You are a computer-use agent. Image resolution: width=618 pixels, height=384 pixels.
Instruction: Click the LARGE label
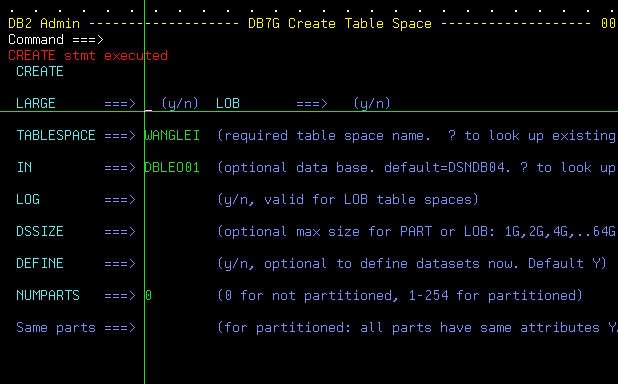36,104
